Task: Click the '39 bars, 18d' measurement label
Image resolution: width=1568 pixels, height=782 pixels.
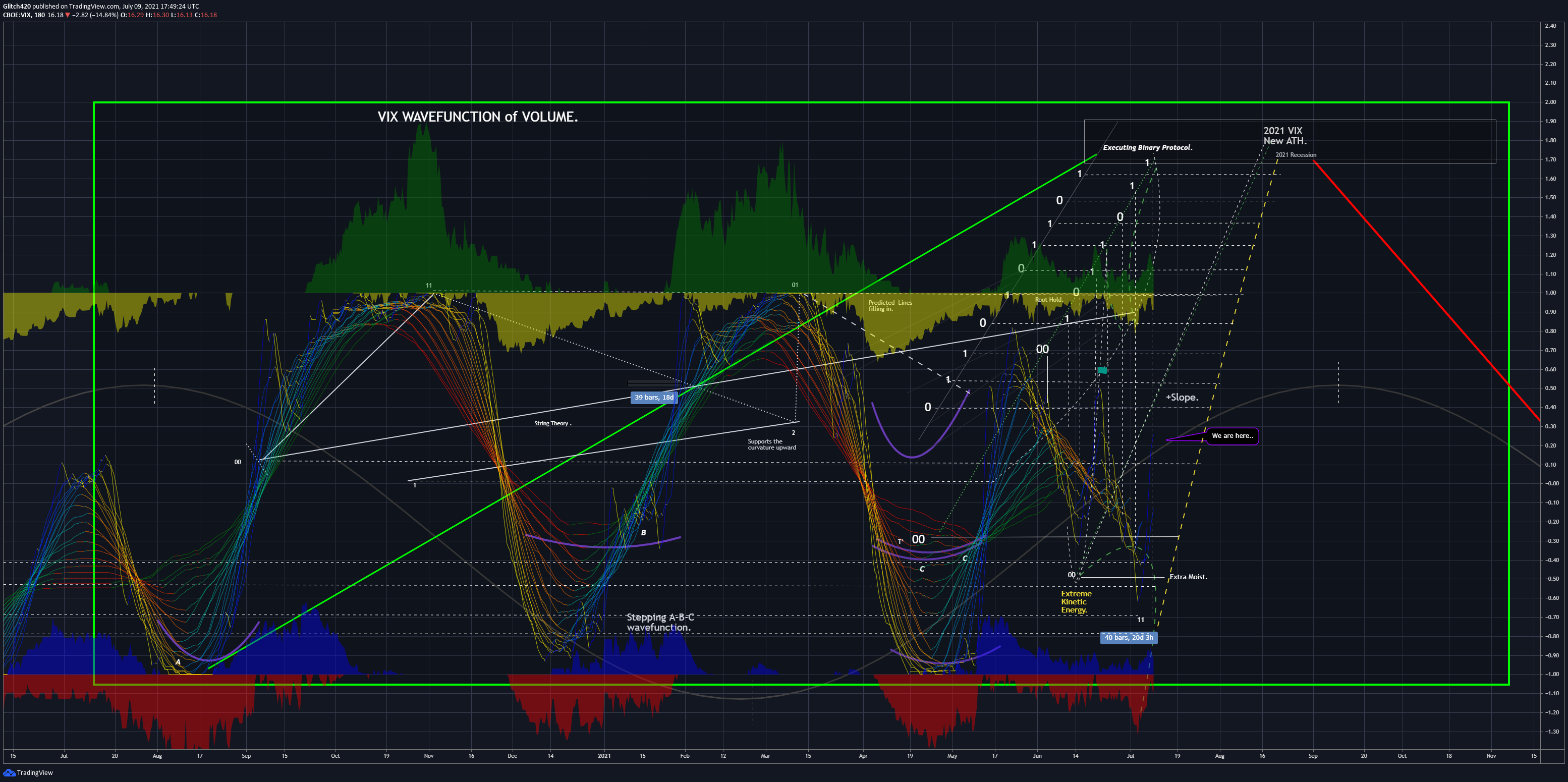Action: point(654,398)
